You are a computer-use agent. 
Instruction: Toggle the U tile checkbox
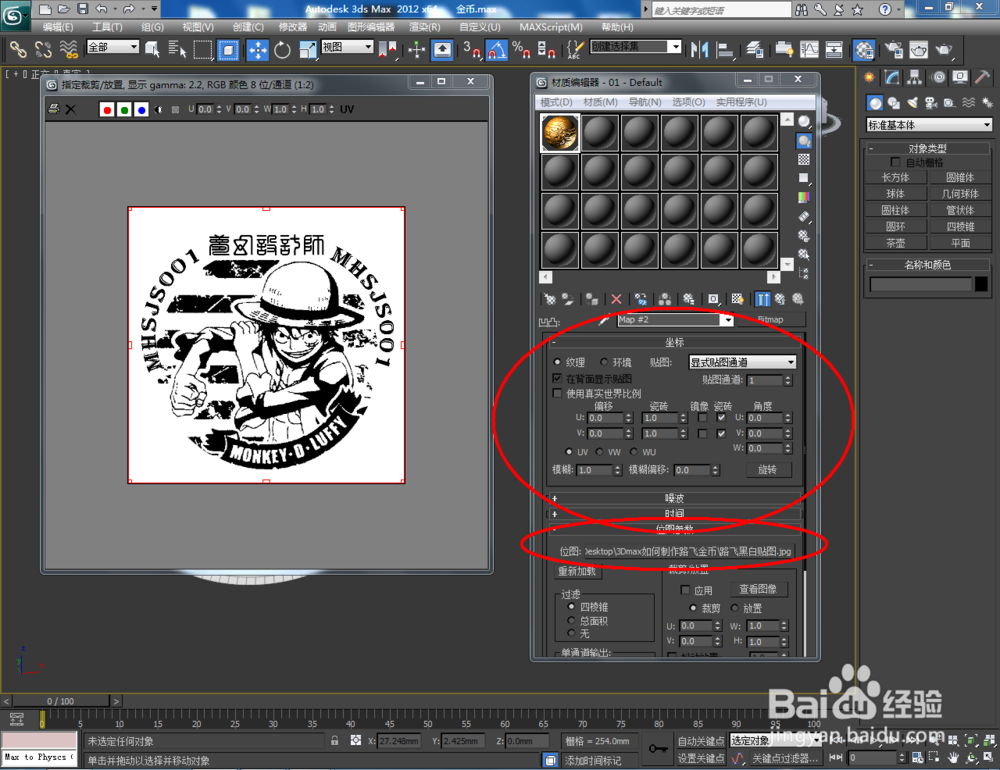pos(721,418)
